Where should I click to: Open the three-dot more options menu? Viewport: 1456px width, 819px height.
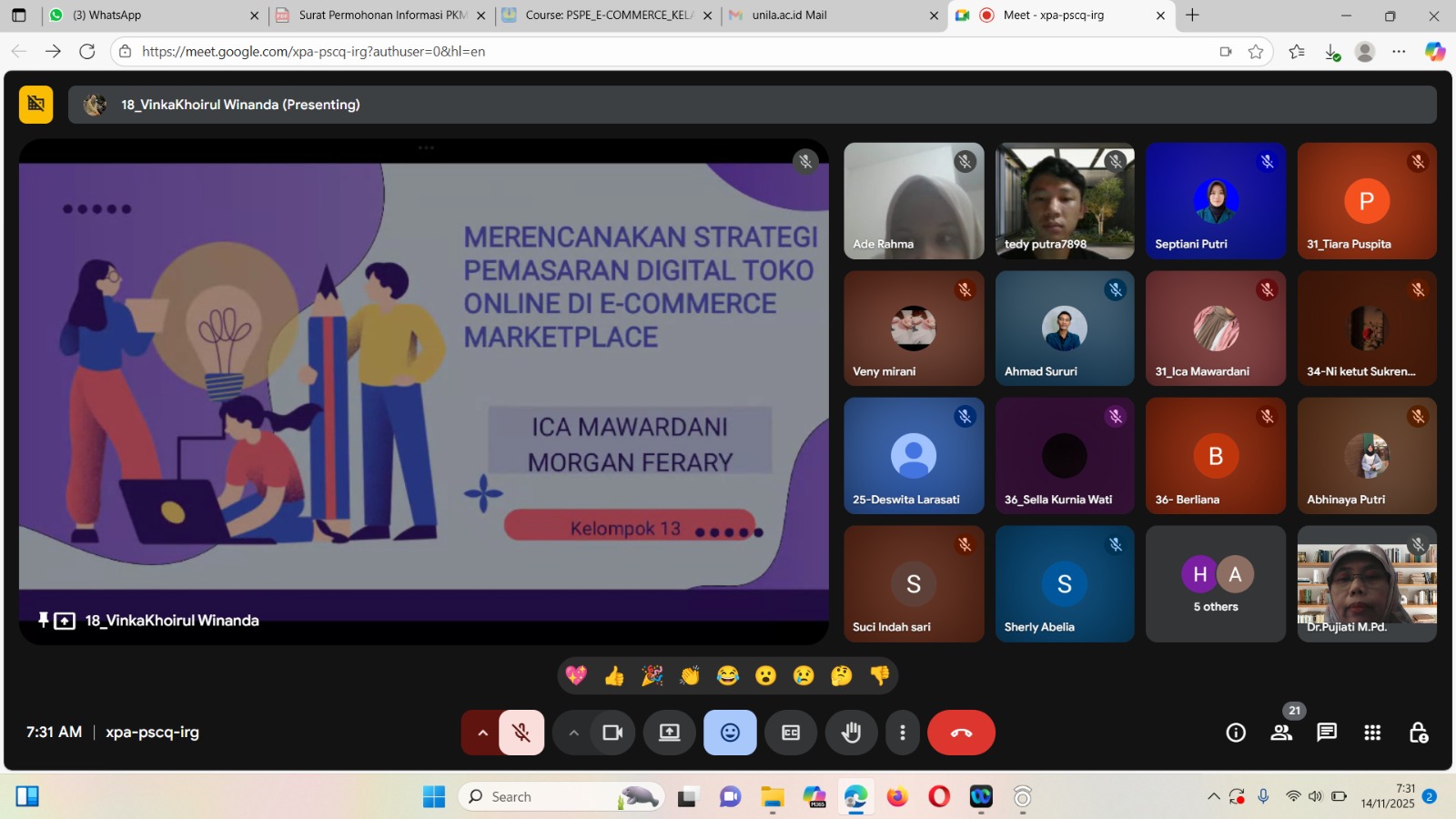pos(902,733)
